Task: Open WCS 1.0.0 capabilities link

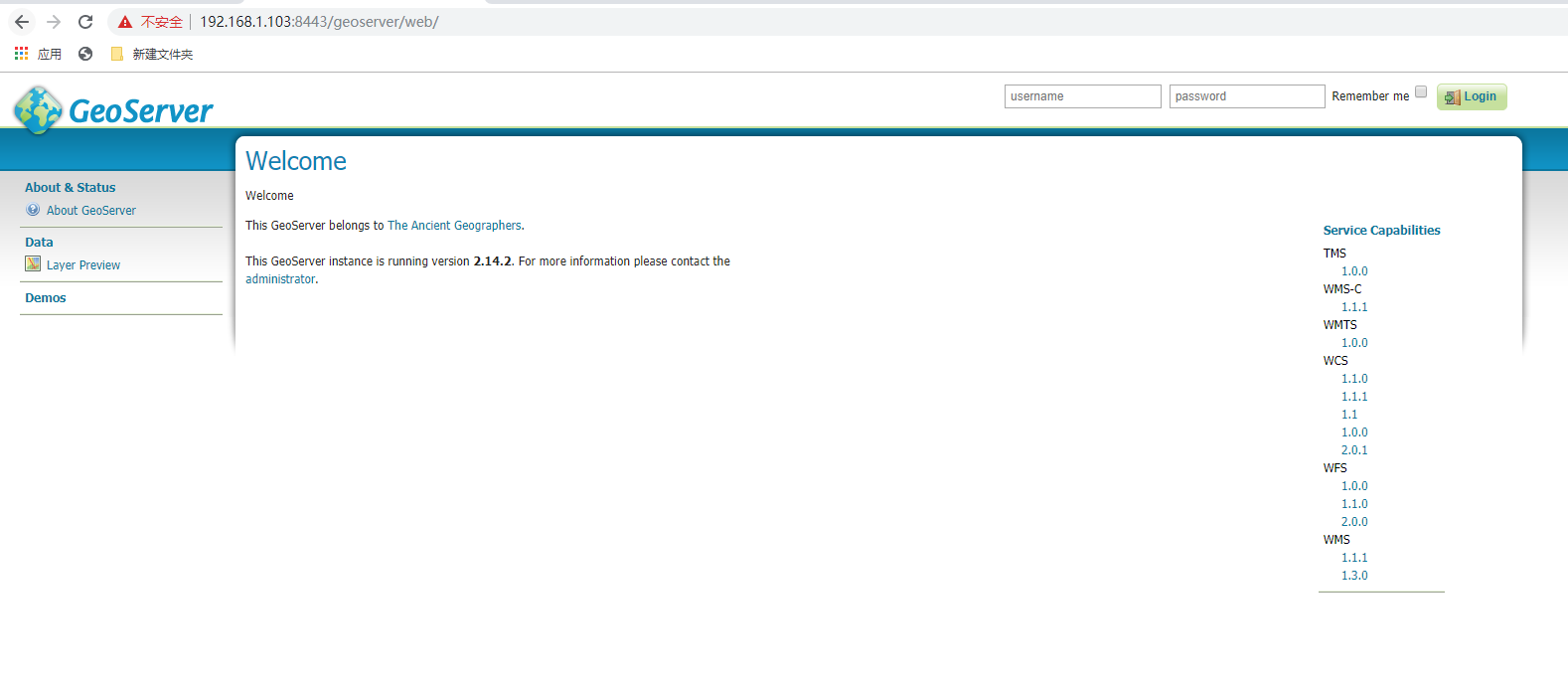Action: [x=1354, y=432]
